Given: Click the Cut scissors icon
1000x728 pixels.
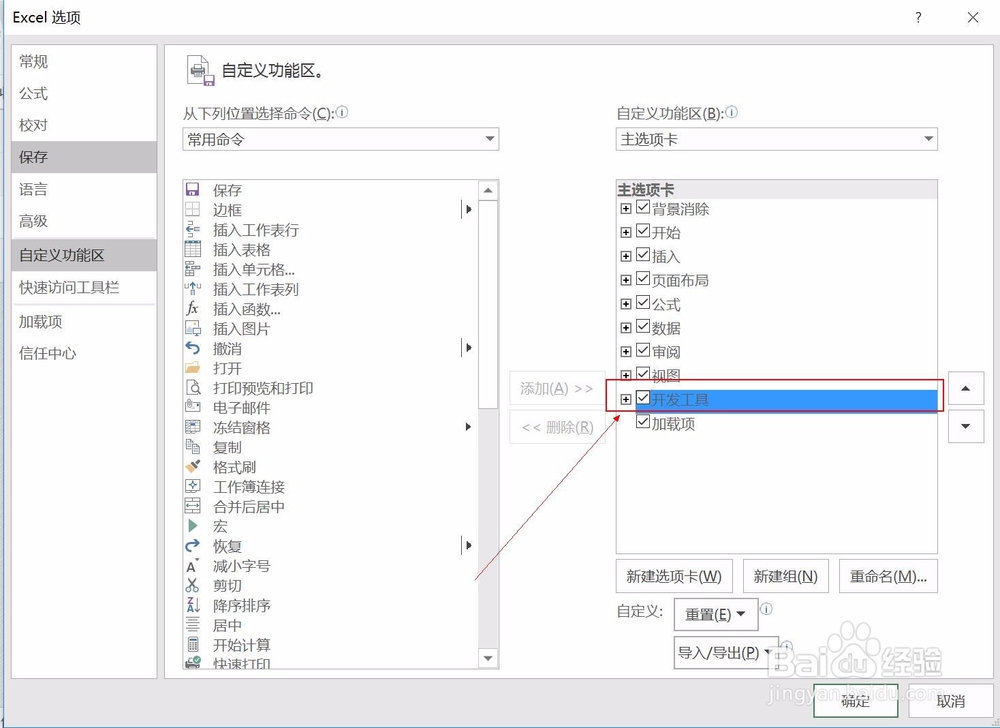Looking at the screenshot, I should tap(193, 585).
